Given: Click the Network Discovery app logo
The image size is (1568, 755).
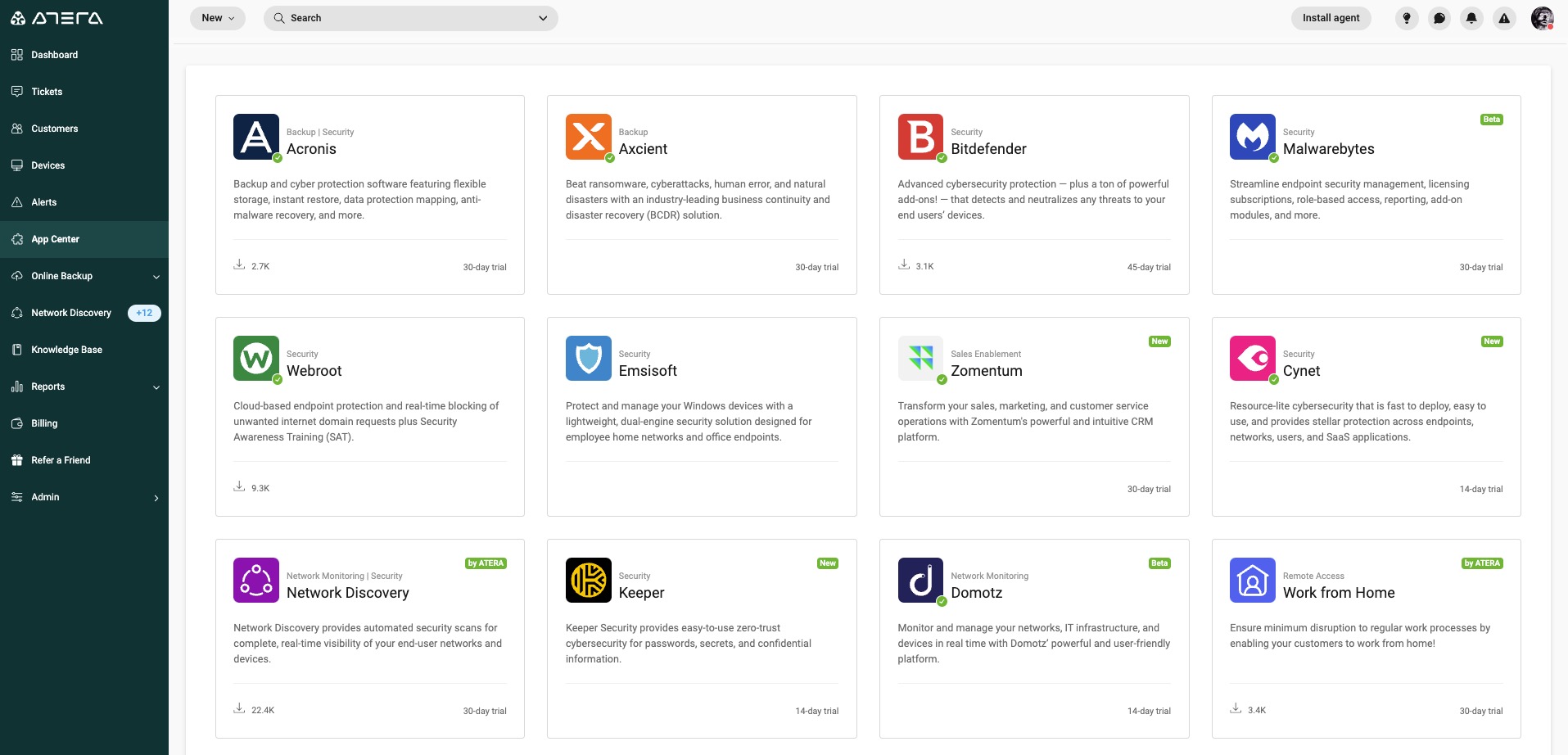Looking at the screenshot, I should click(x=256, y=581).
